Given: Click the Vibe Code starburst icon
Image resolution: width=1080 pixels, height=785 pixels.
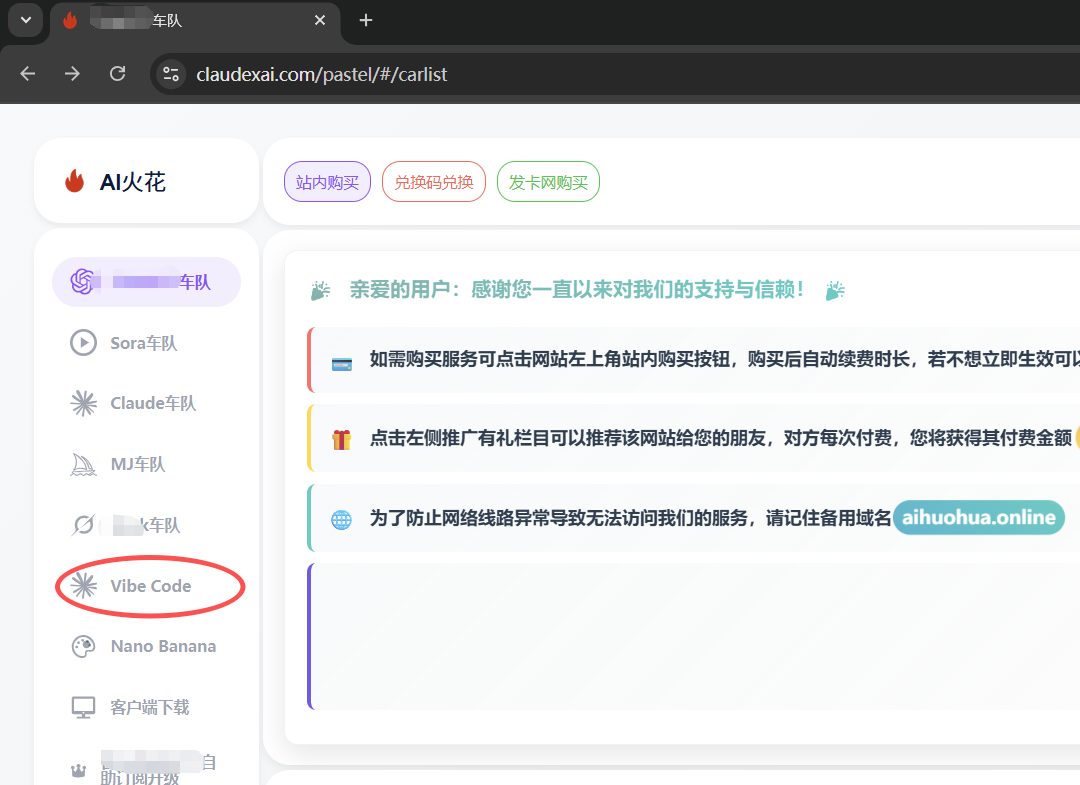Looking at the screenshot, I should (83, 586).
